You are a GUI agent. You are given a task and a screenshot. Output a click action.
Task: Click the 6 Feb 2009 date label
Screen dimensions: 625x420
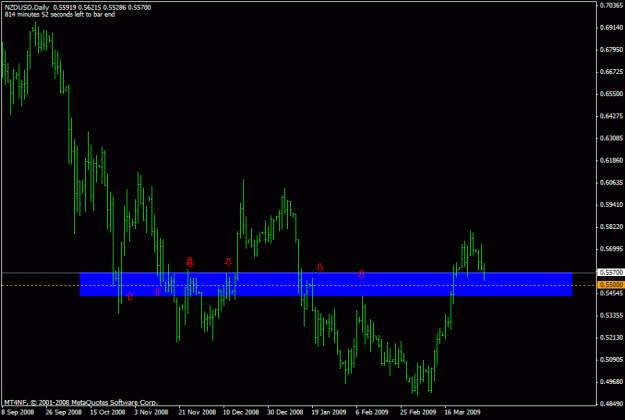(372, 412)
